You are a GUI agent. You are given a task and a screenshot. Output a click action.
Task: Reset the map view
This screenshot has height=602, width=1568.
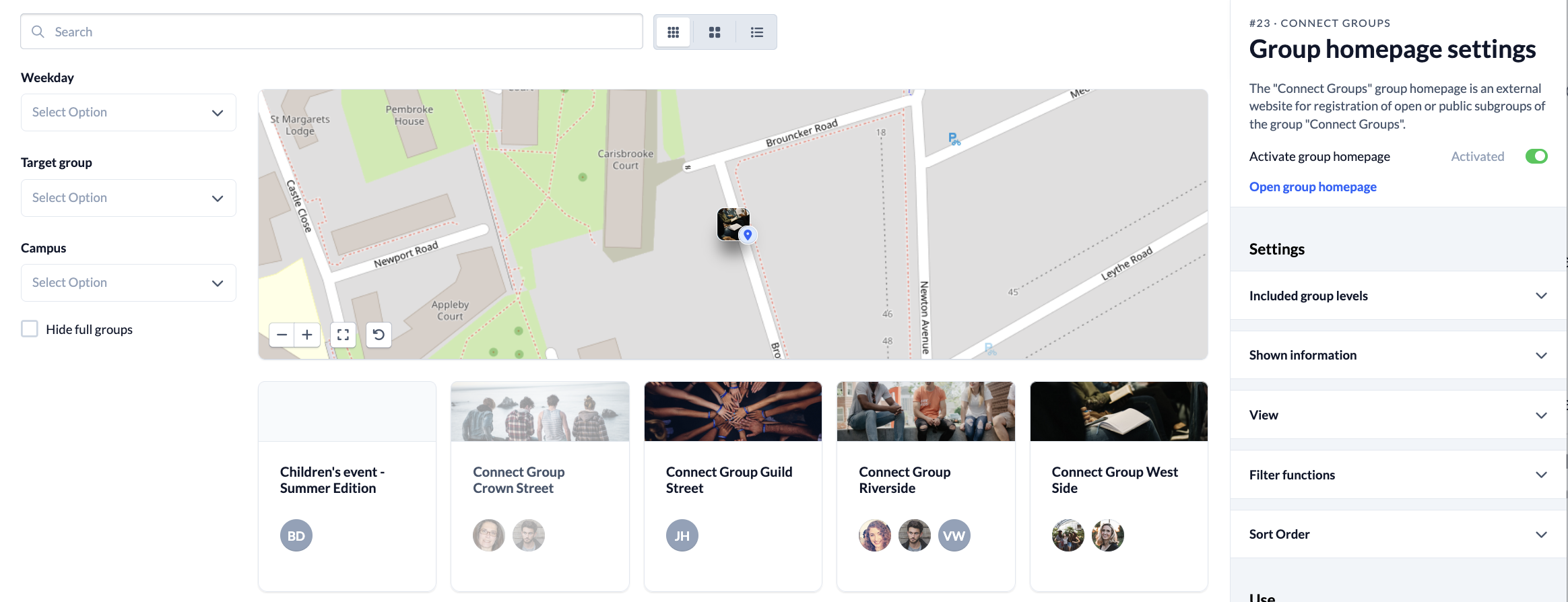click(379, 335)
